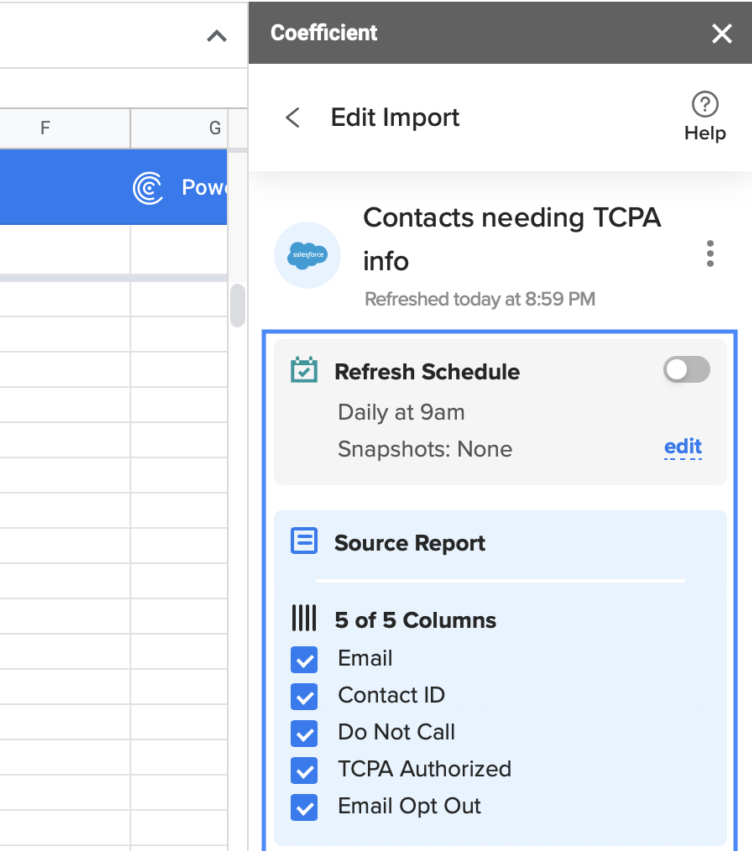Open the three-dot options menu for the import
The height and width of the screenshot is (851, 752).
(710, 254)
